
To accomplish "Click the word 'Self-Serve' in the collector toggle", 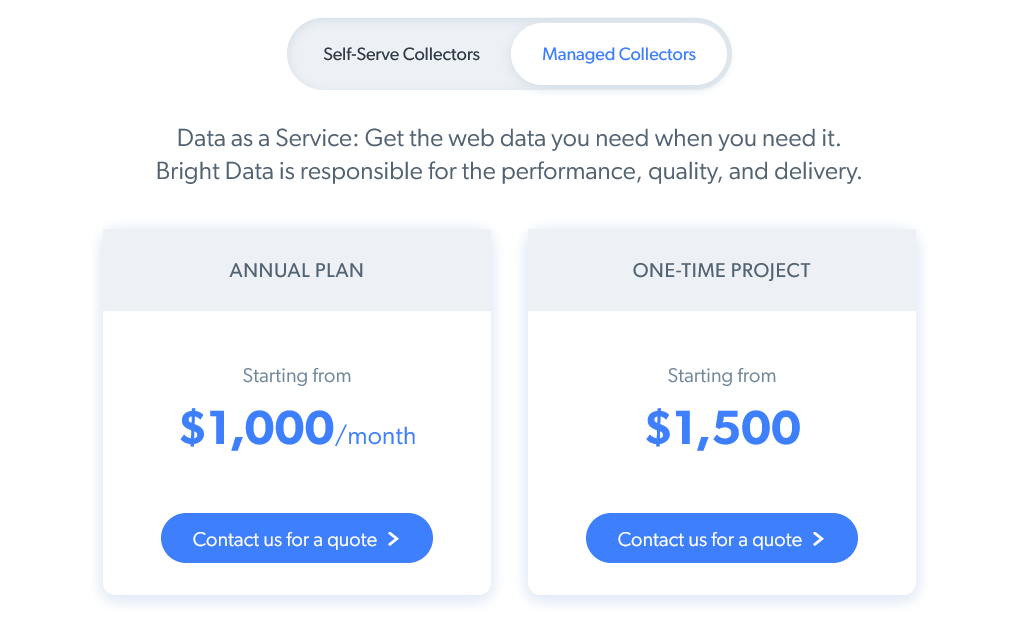I will click(361, 54).
